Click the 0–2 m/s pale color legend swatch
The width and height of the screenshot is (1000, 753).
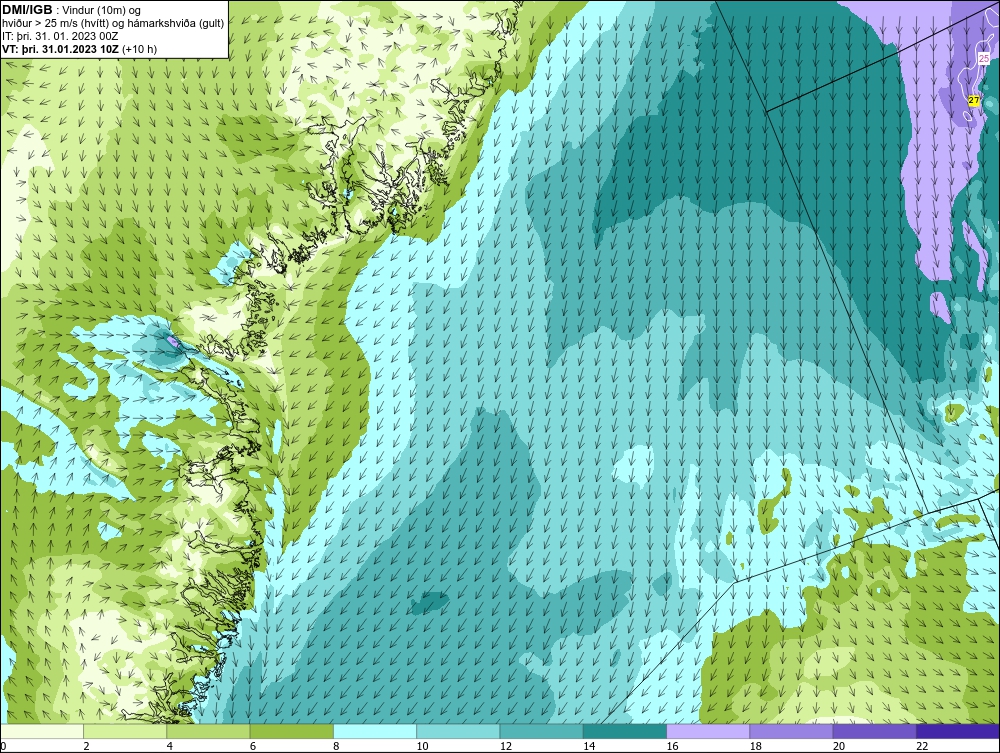point(41,731)
